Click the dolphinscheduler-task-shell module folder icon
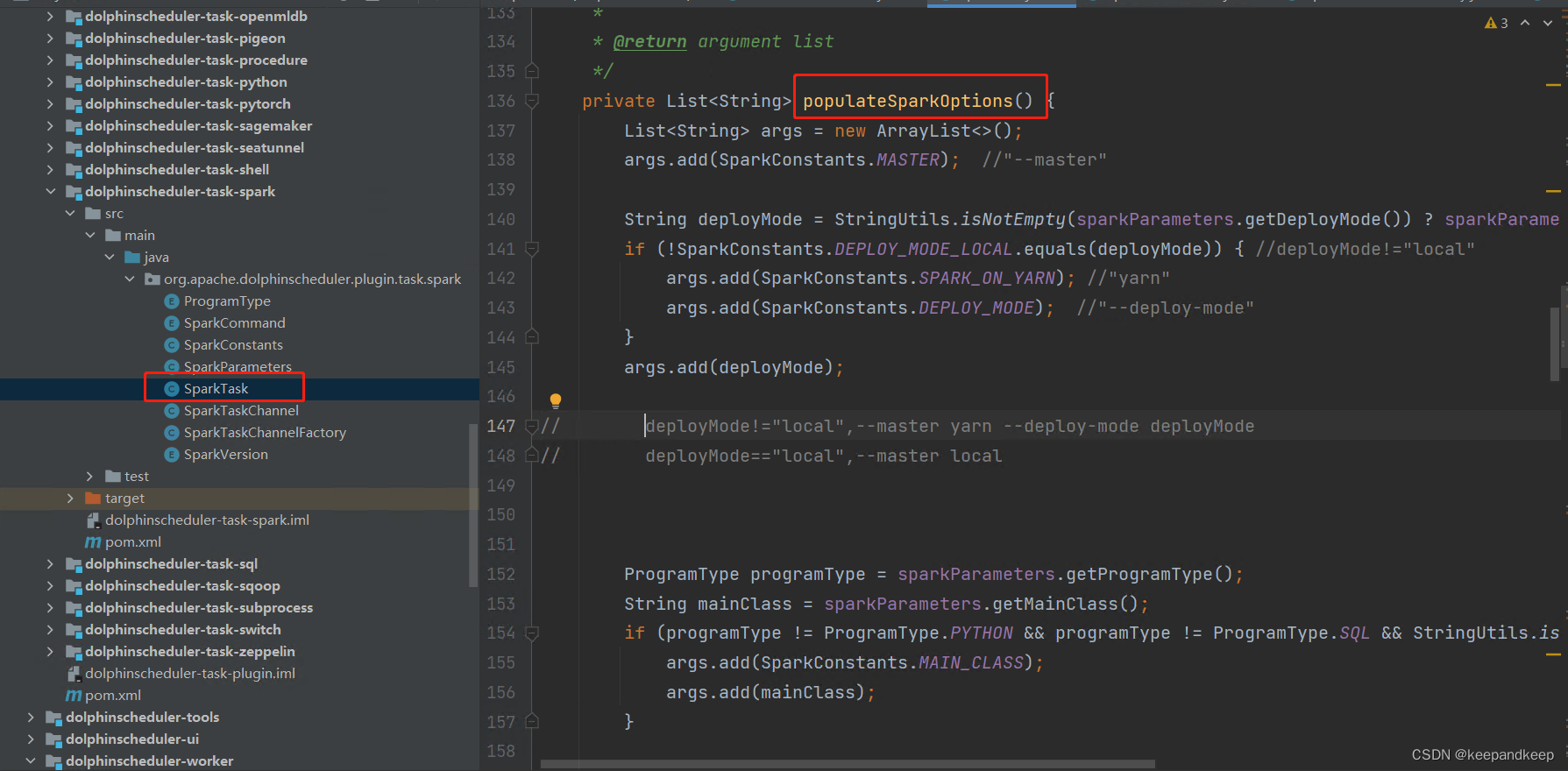This screenshot has width=1568, height=771. click(x=73, y=171)
